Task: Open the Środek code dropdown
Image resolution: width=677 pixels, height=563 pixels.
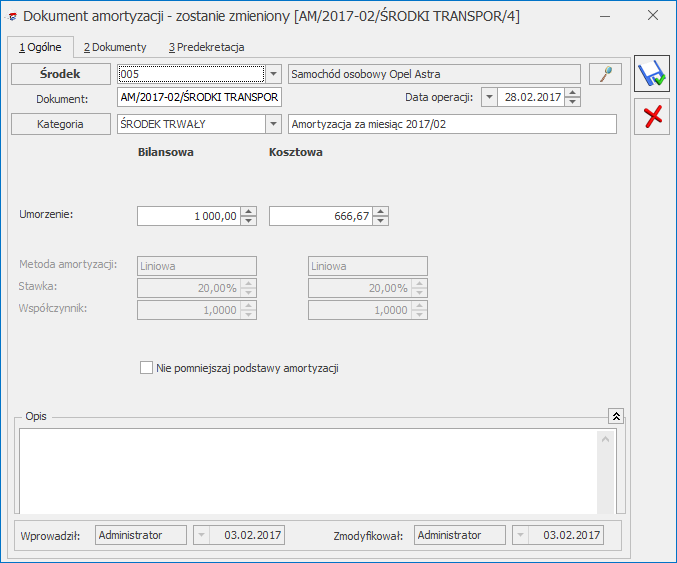Action: point(274,74)
